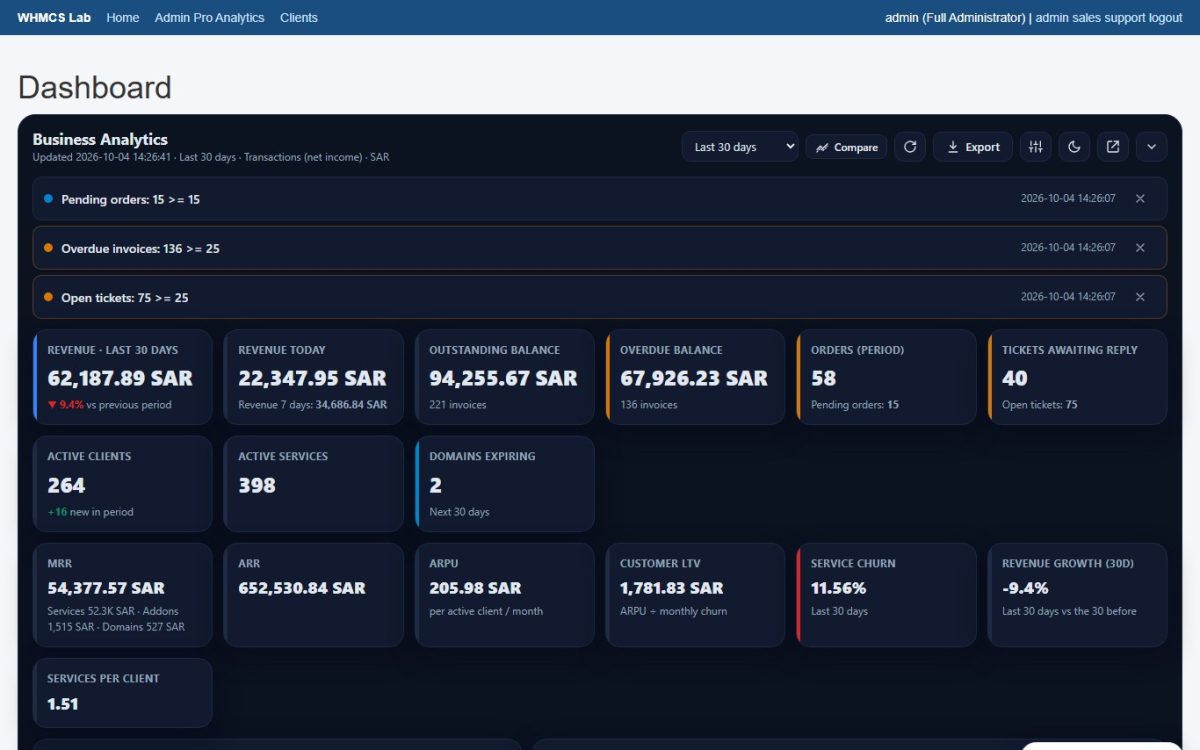Toggle dark mode moon icon
This screenshot has height=750, width=1200.
1074,147
